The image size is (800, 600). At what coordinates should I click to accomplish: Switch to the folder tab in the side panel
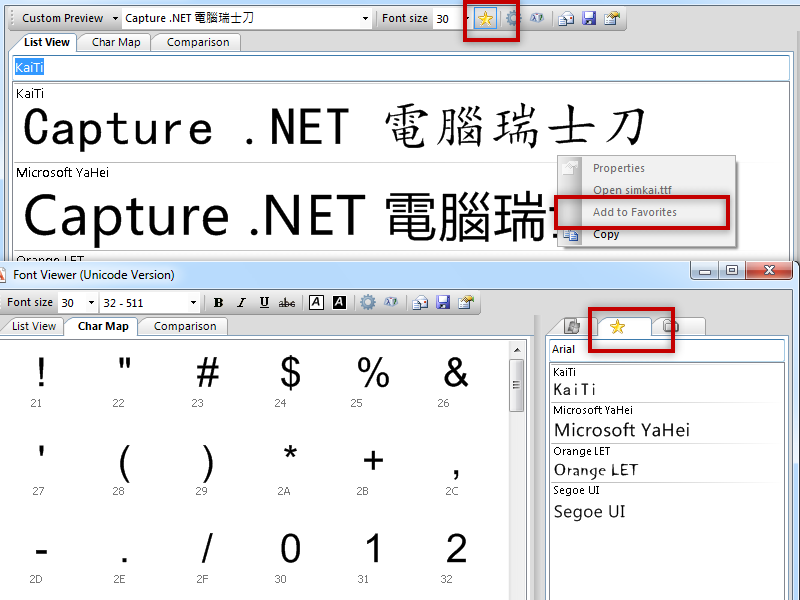pyautogui.click(x=670, y=326)
